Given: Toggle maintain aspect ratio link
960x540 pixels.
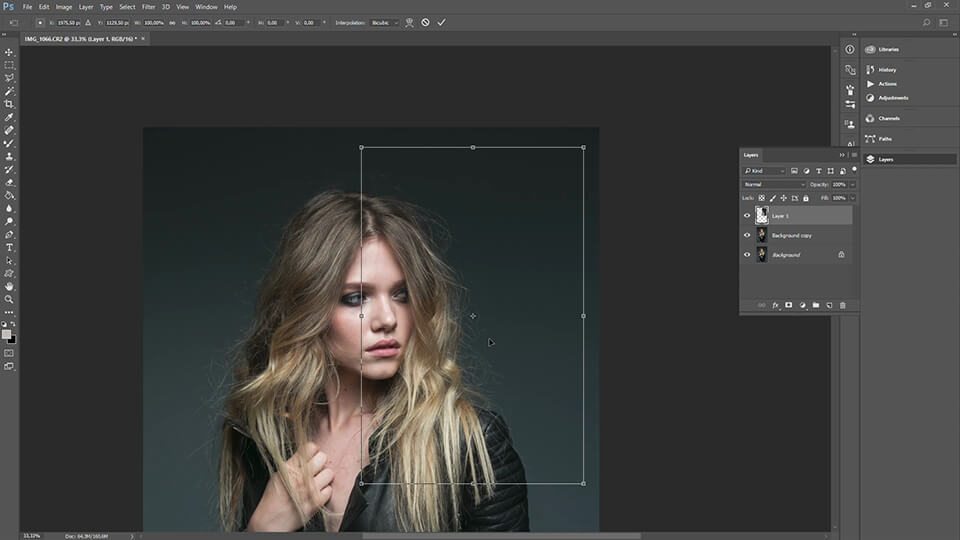Looking at the screenshot, I should click(x=172, y=23).
